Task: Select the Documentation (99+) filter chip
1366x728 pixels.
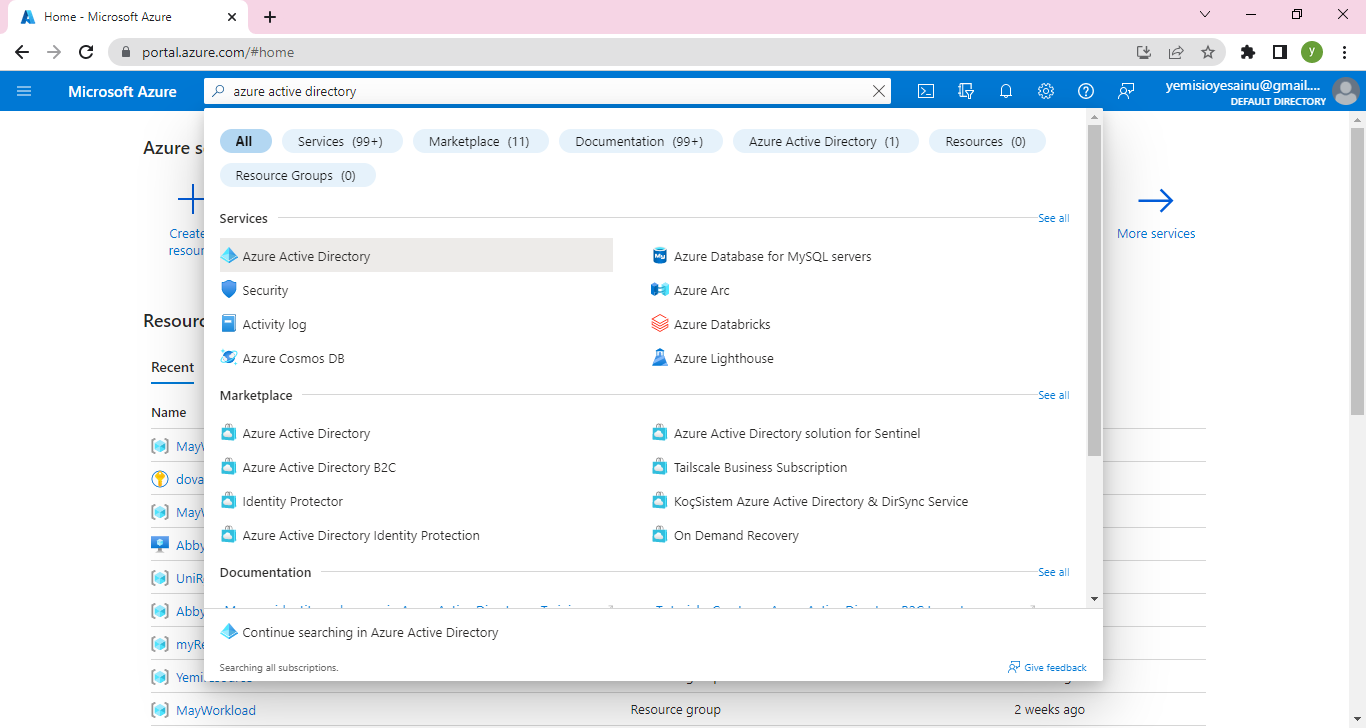Action: click(x=639, y=142)
